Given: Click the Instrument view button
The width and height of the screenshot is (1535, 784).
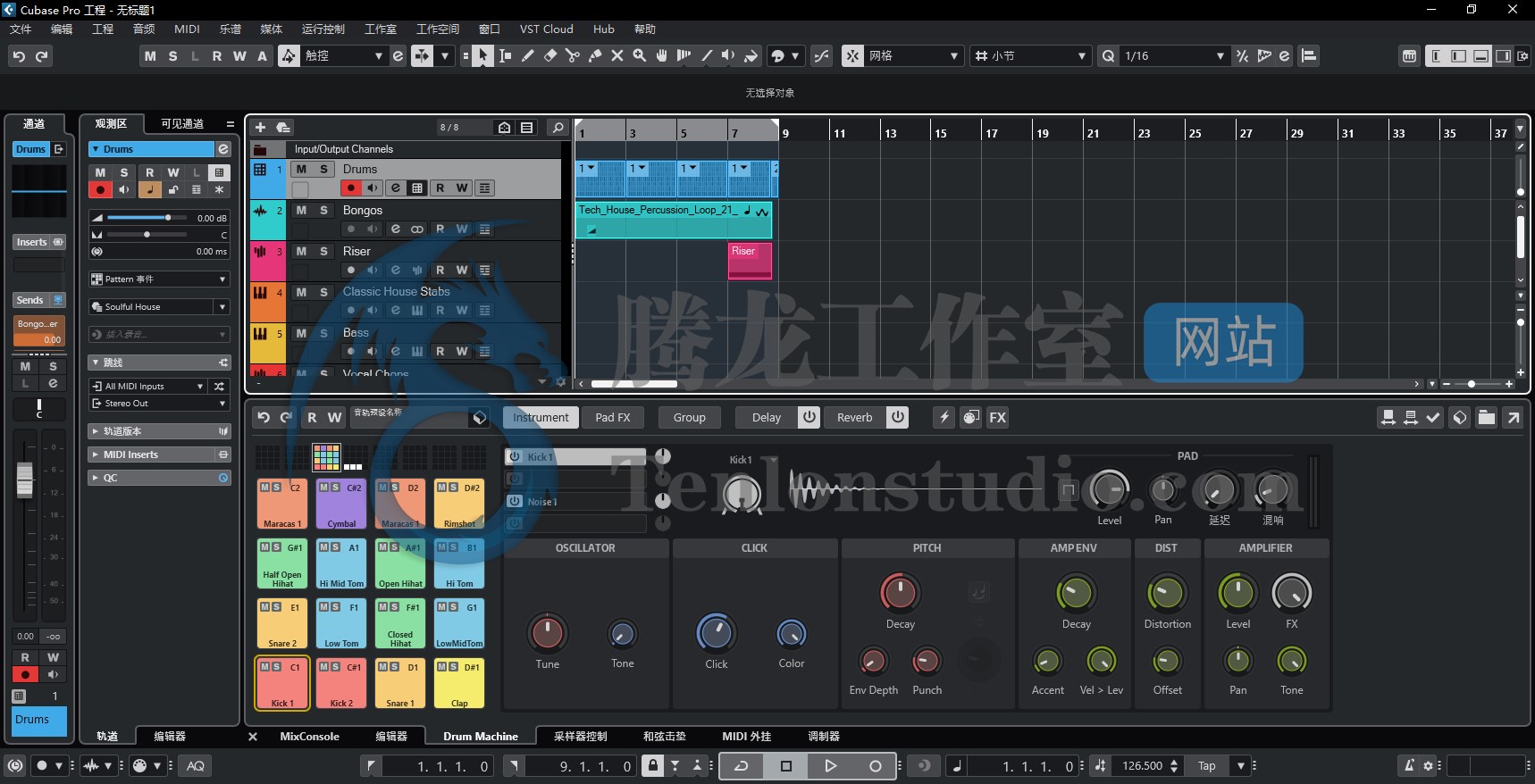Looking at the screenshot, I should point(541,417).
